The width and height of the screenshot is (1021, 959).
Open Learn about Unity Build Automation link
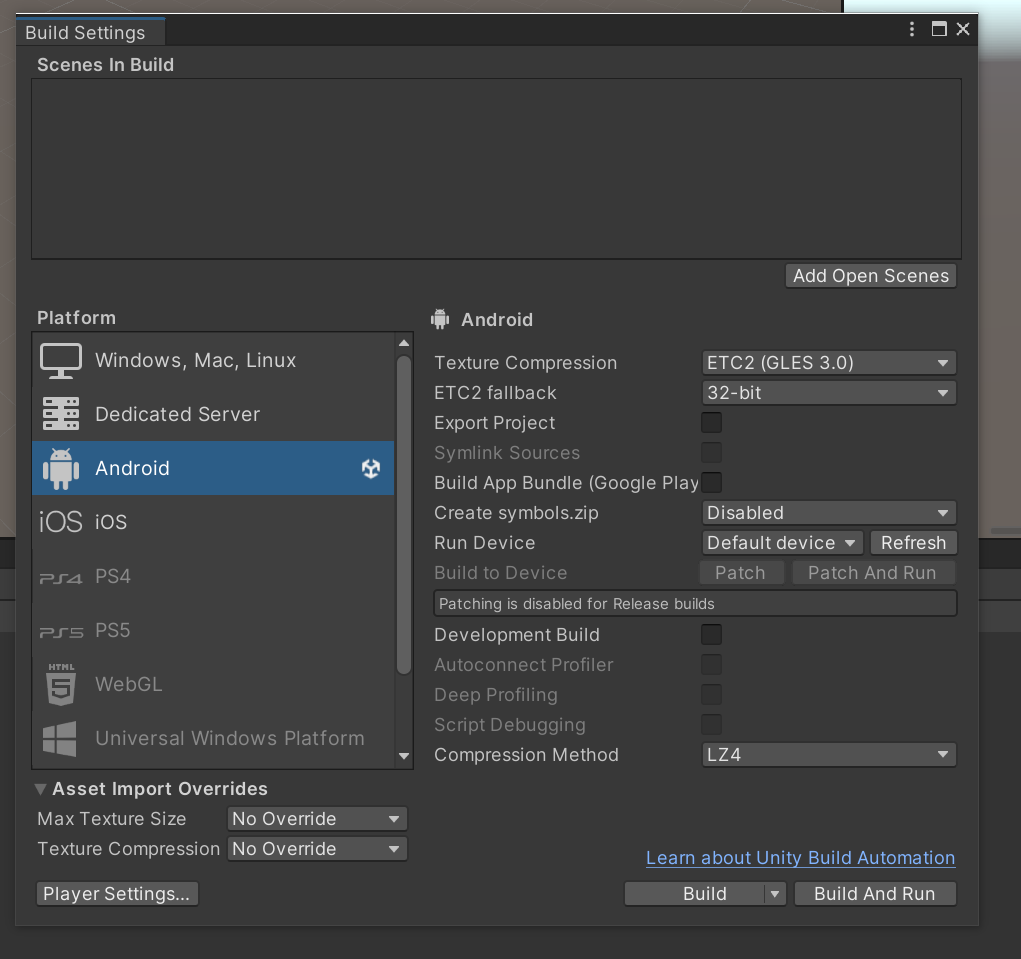pos(800,857)
